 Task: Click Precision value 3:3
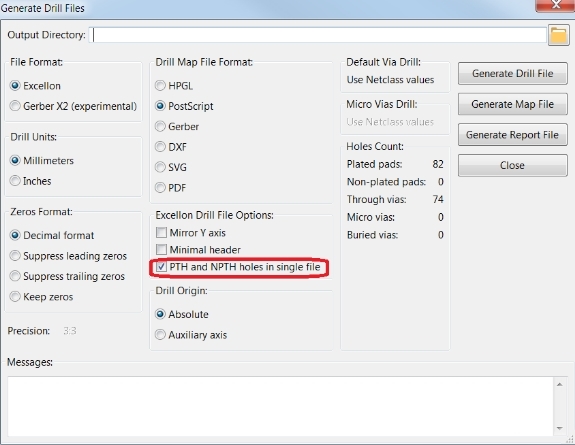tap(70, 331)
